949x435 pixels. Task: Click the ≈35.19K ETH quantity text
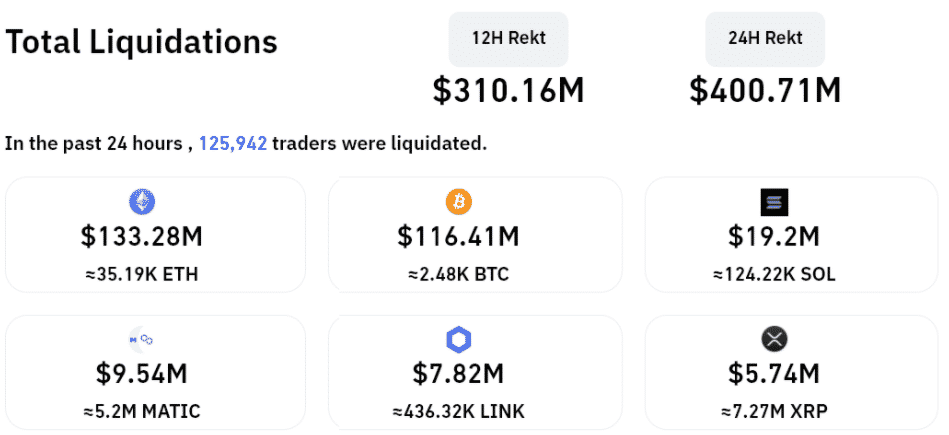tap(142, 274)
